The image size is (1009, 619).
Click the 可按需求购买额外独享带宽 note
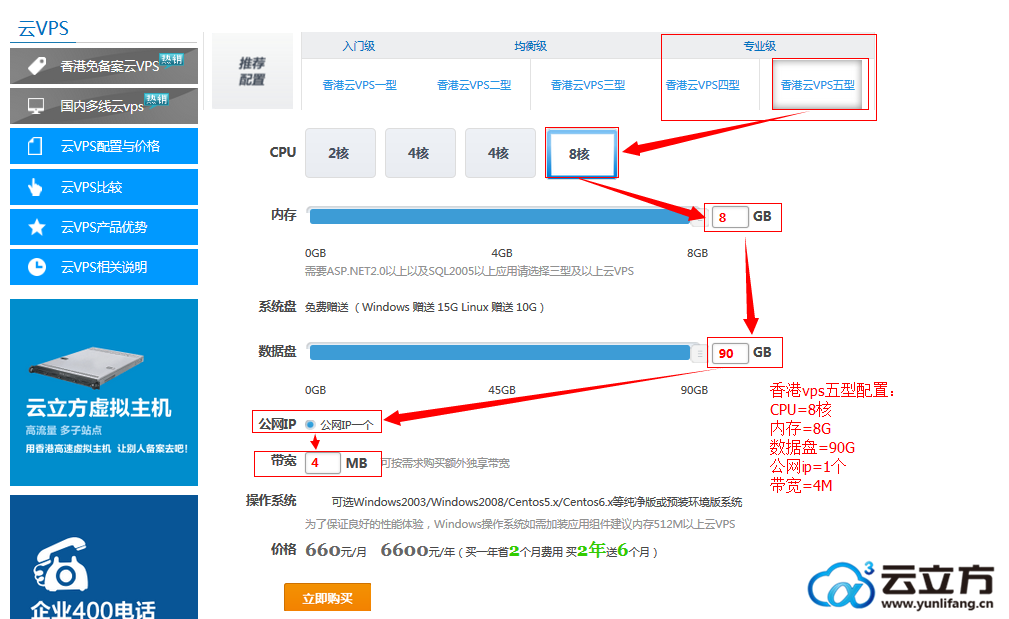pos(445,463)
